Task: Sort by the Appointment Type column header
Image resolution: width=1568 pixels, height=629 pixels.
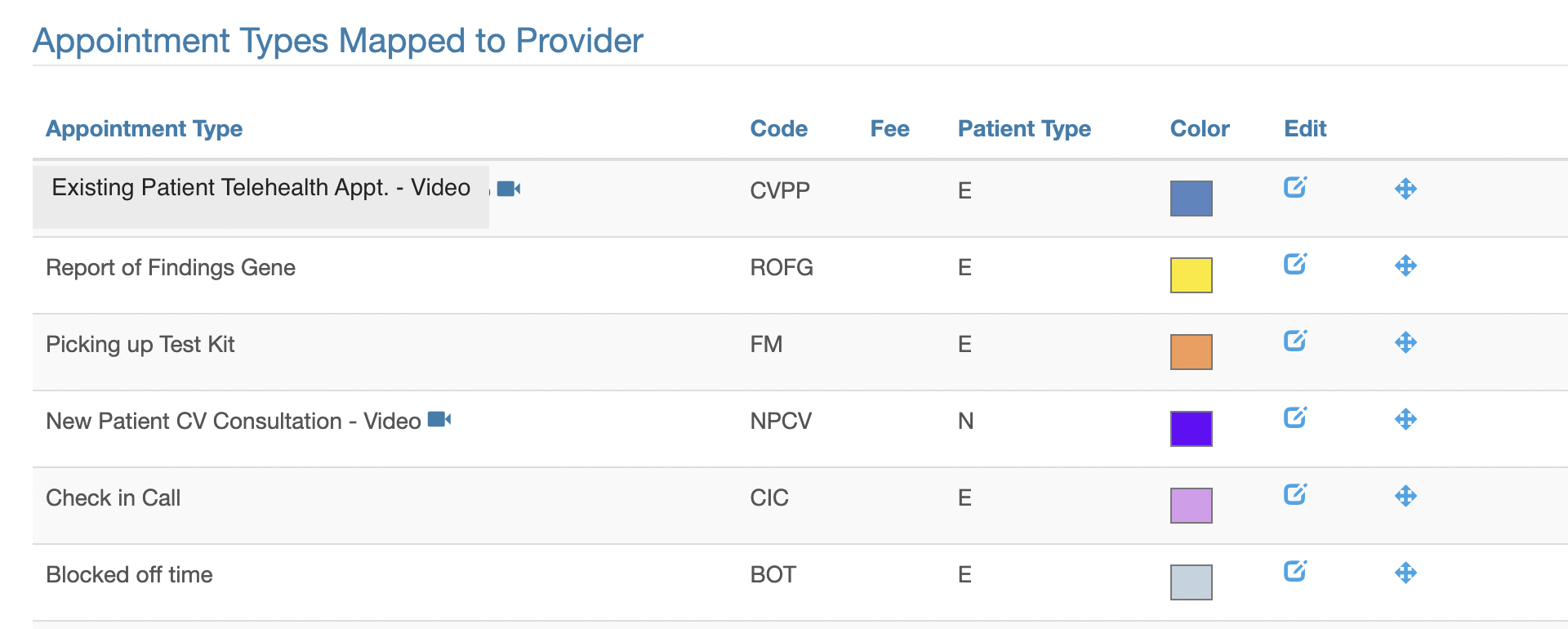Action: click(x=145, y=128)
